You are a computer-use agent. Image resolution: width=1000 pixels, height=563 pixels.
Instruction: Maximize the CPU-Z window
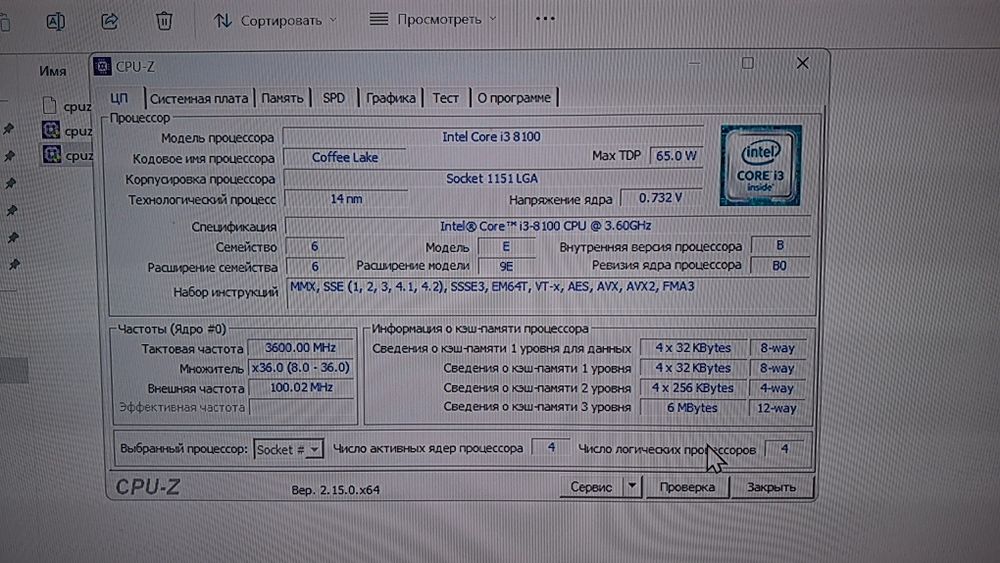[747, 62]
